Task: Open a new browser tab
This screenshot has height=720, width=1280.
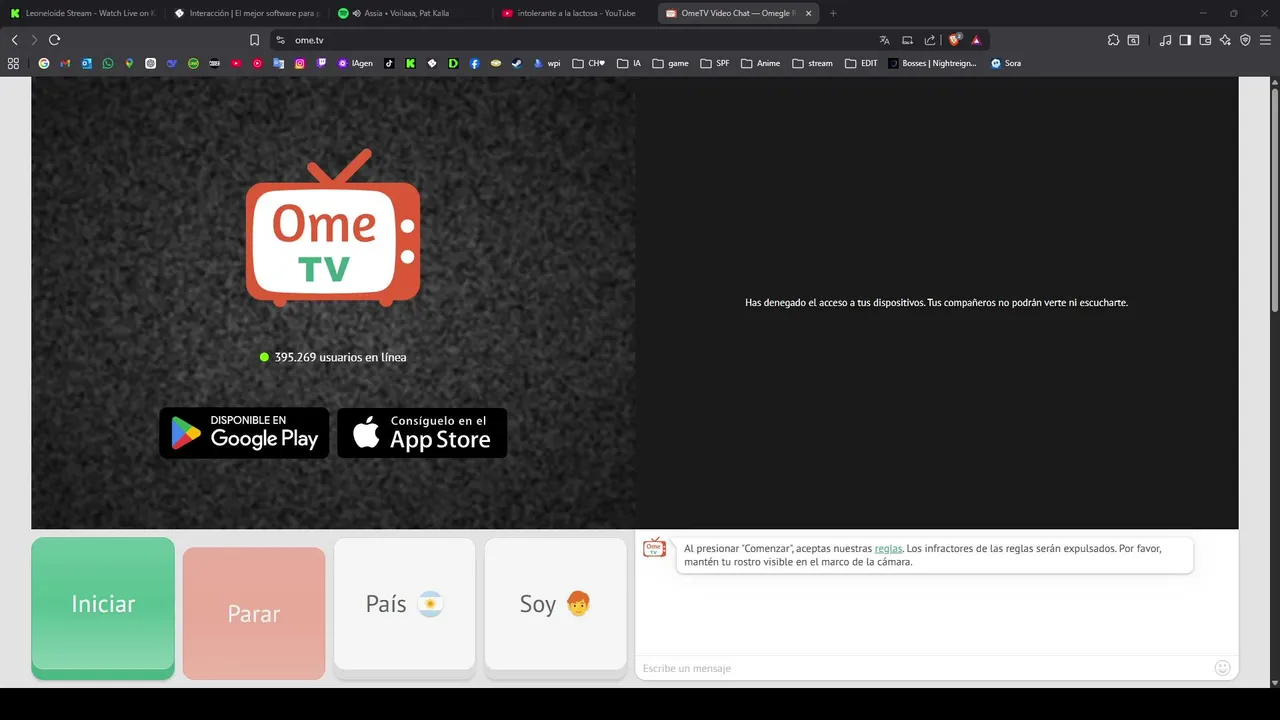Action: coord(833,13)
